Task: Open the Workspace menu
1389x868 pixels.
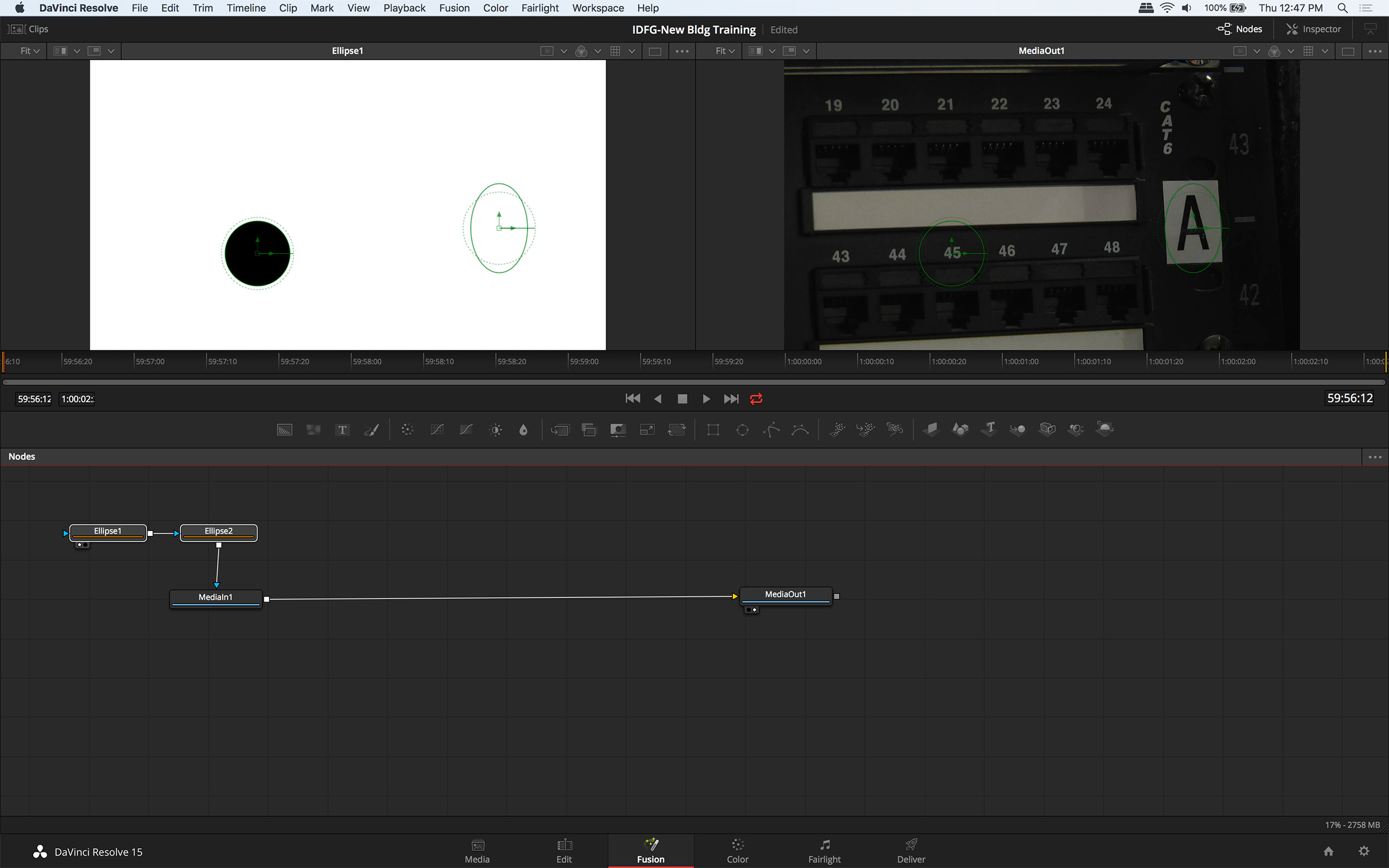Action: pyautogui.click(x=598, y=8)
